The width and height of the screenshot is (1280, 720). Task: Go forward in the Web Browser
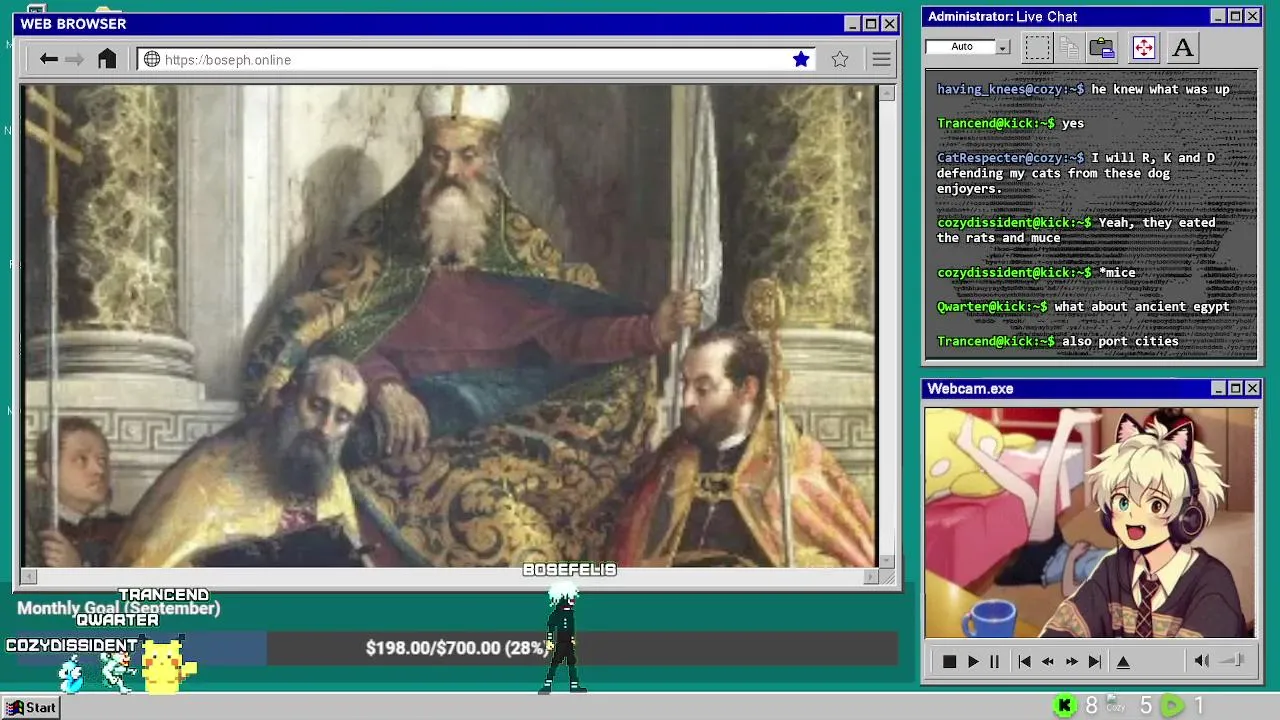(x=74, y=59)
